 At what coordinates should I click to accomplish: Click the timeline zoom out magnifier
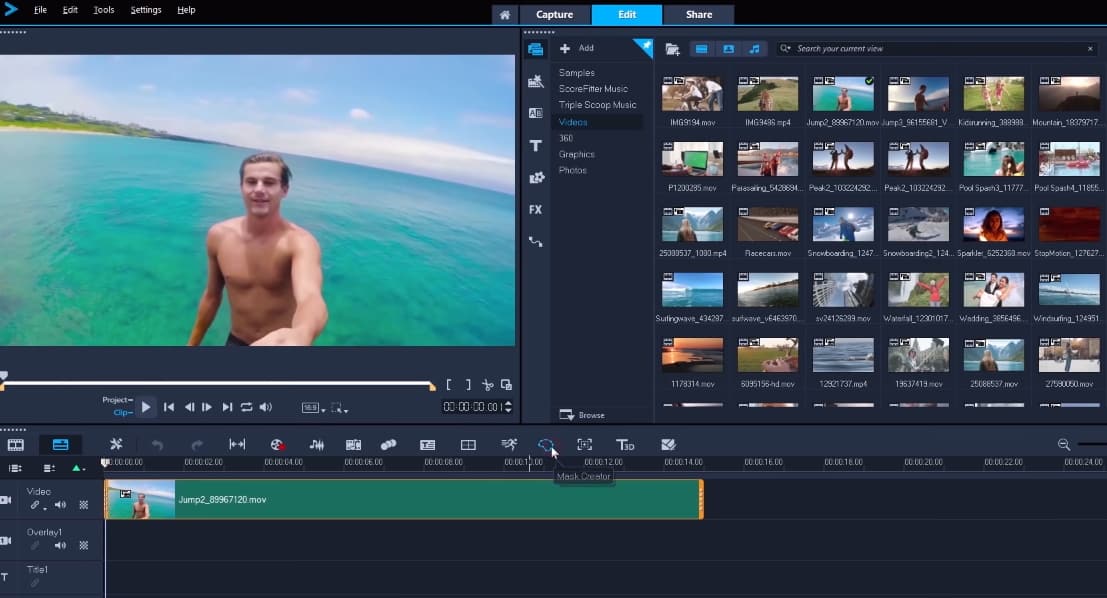1063,445
